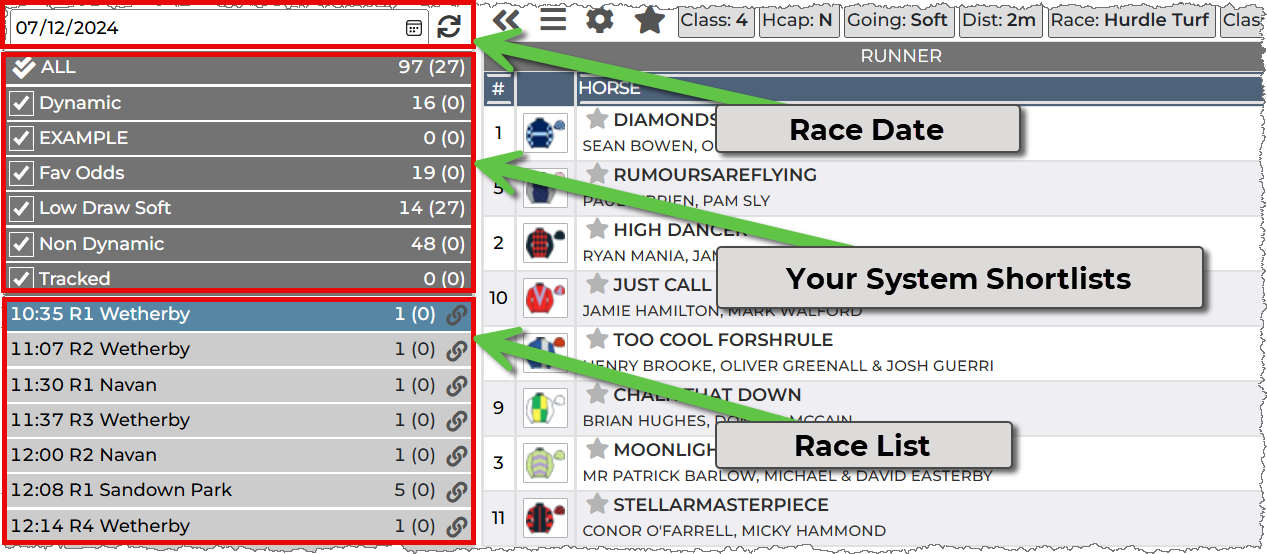The height and width of the screenshot is (554, 1267).
Task: Open the hamburger menu icon
Action: pos(553,20)
